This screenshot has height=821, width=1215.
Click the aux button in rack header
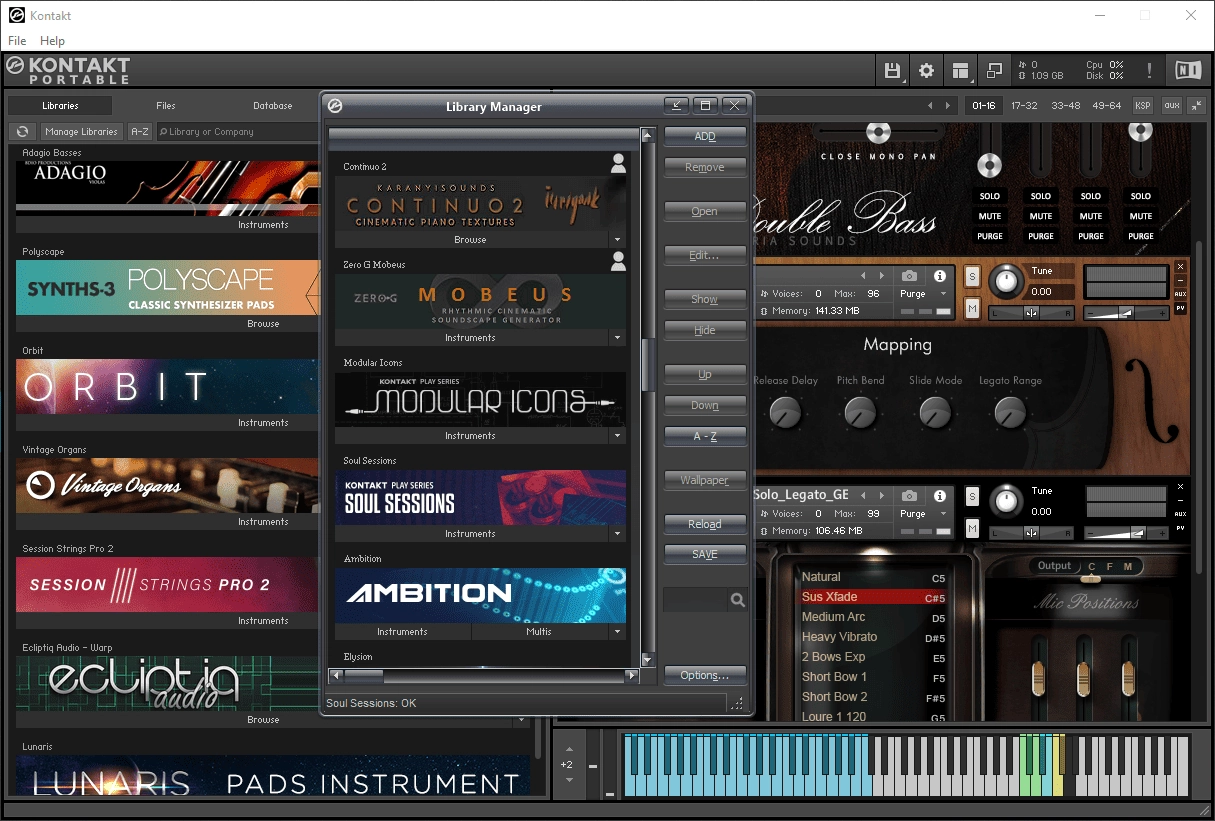click(x=1171, y=105)
